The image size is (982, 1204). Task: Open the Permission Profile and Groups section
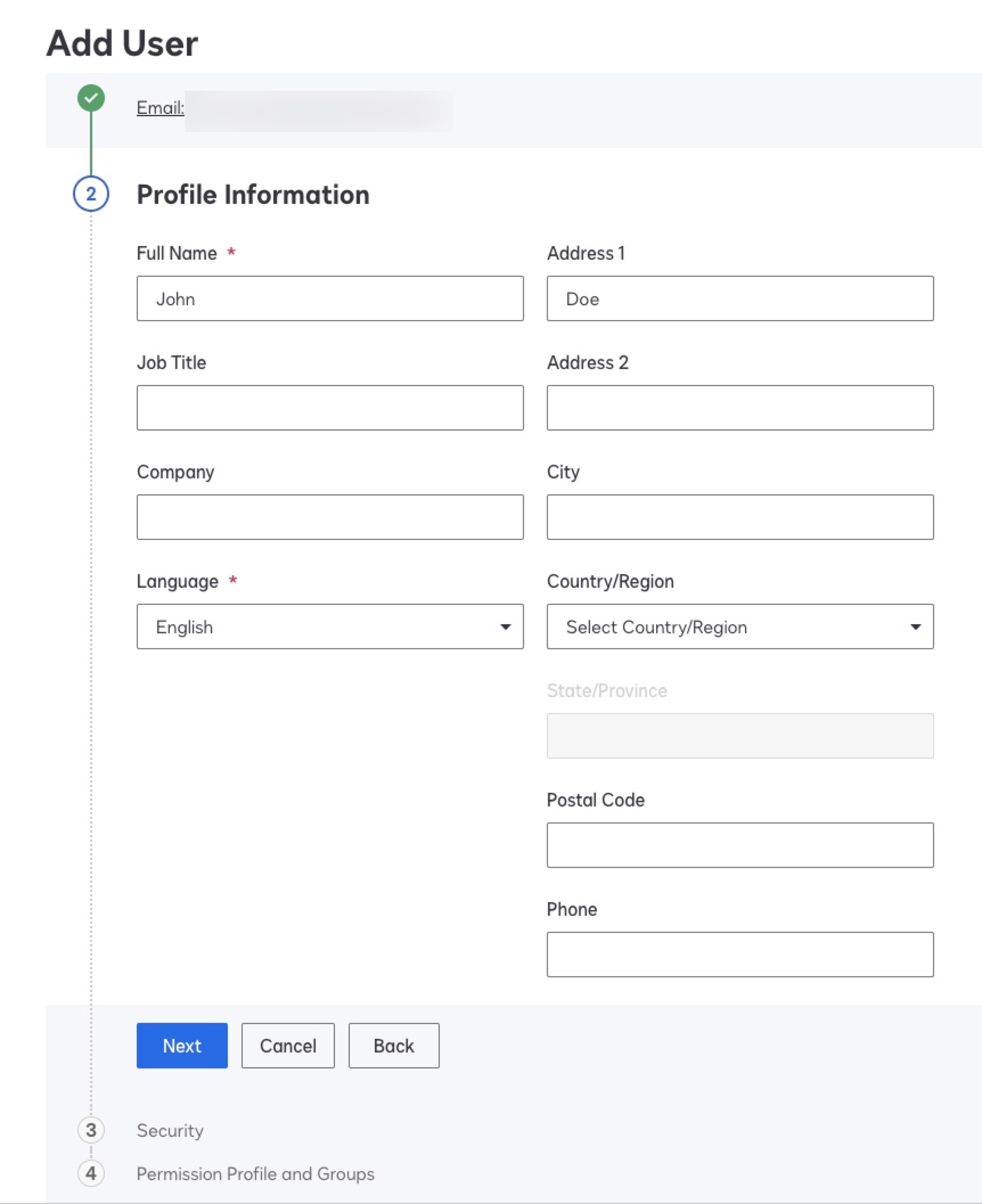[x=255, y=1174]
